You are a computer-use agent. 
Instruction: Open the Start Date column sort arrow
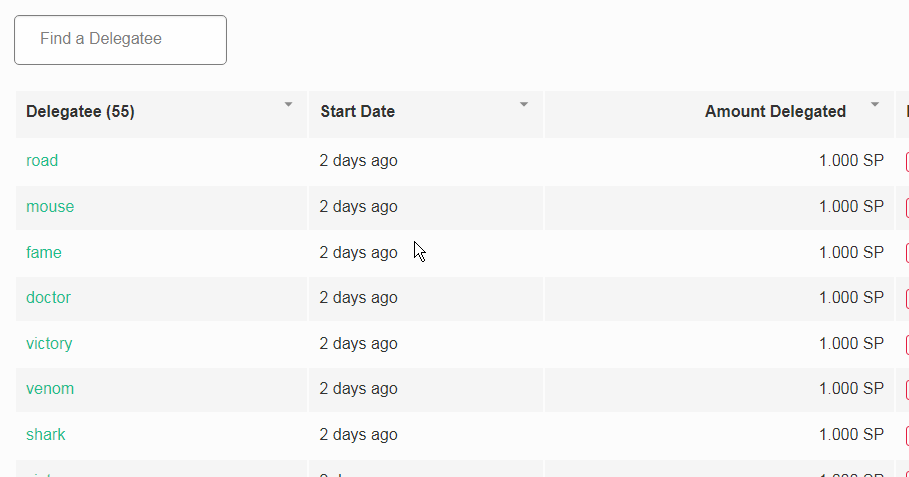click(523, 104)
